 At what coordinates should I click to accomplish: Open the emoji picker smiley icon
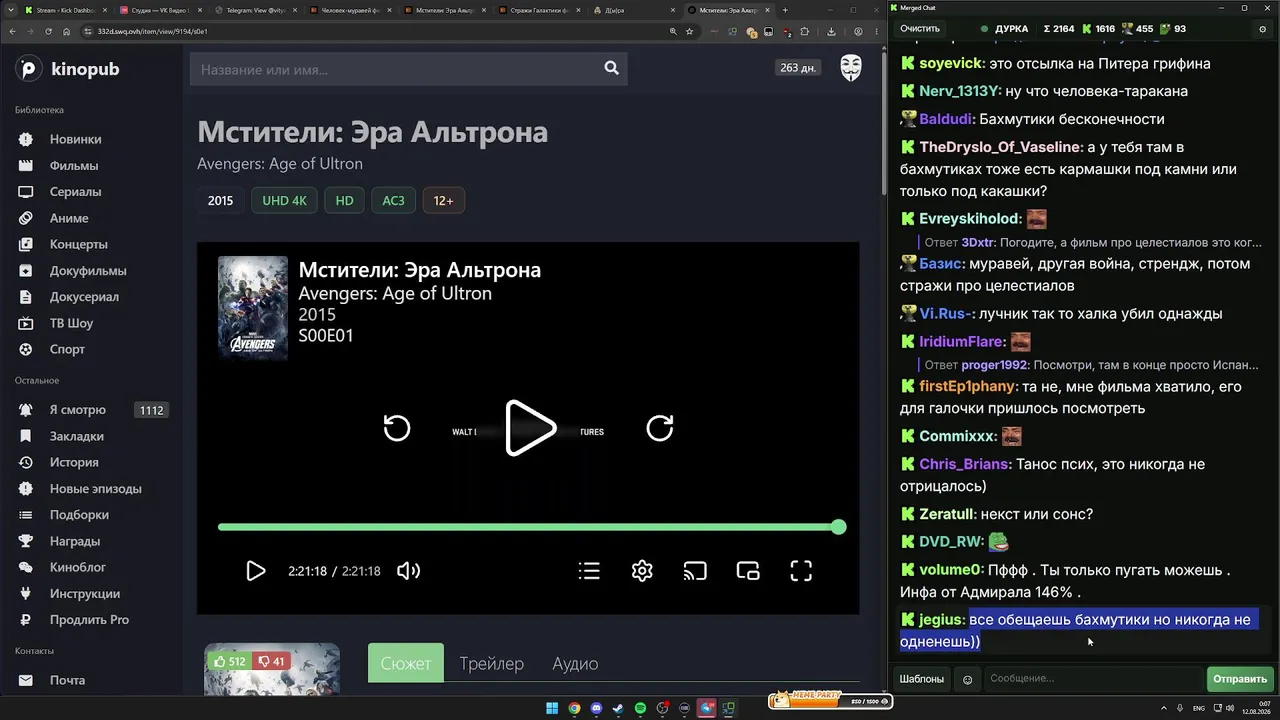coord(967,680)
